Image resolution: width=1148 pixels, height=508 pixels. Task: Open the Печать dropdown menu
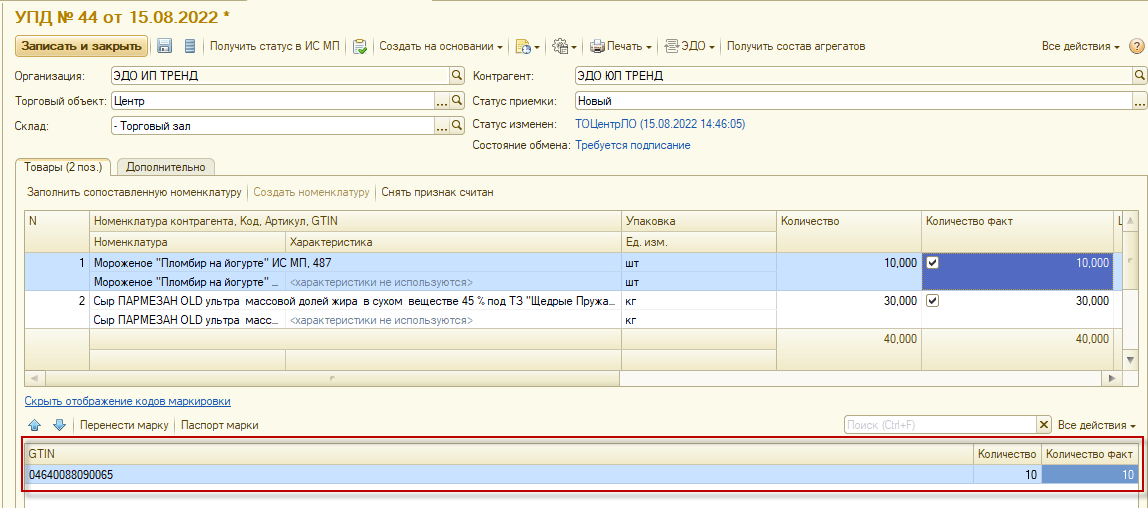[x=620, y=46]
